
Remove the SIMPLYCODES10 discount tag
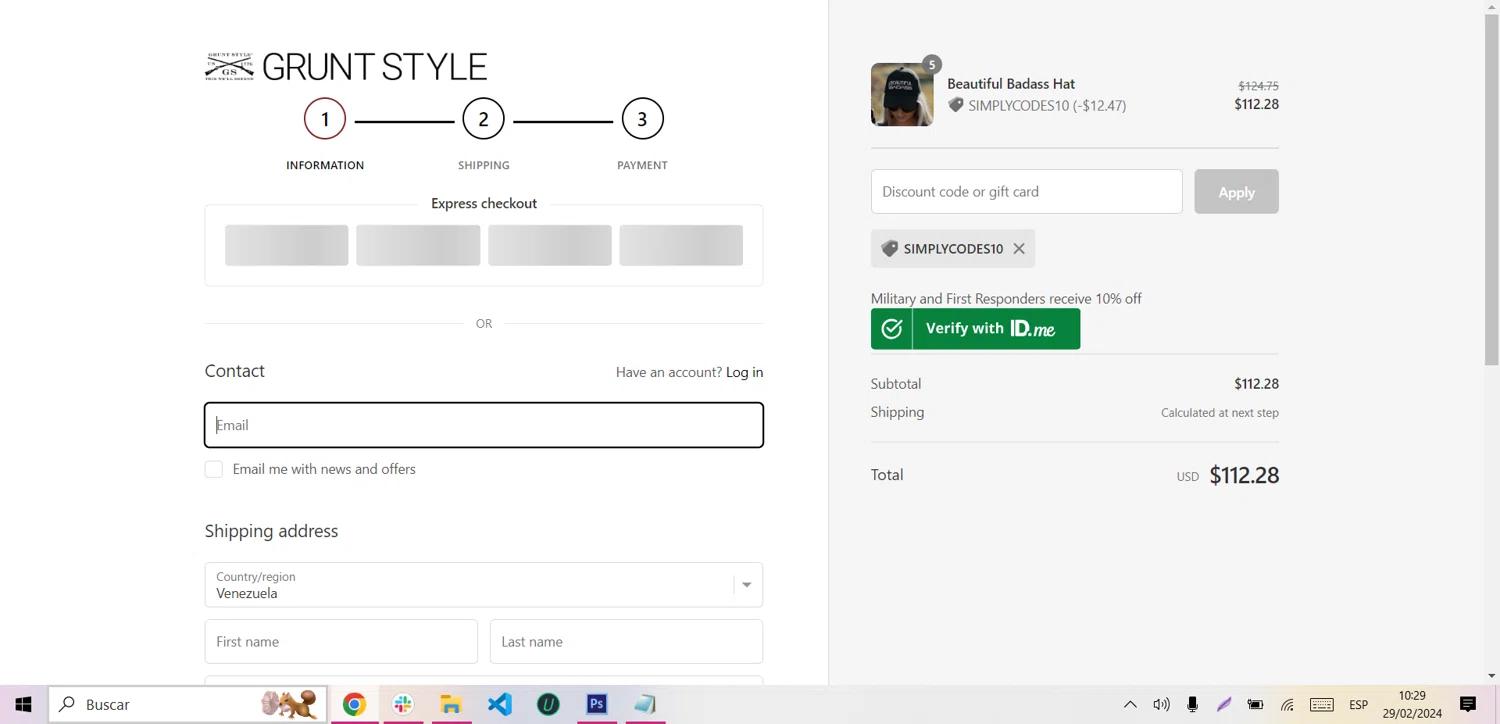pyautogui.click(x=1019, y=249)
